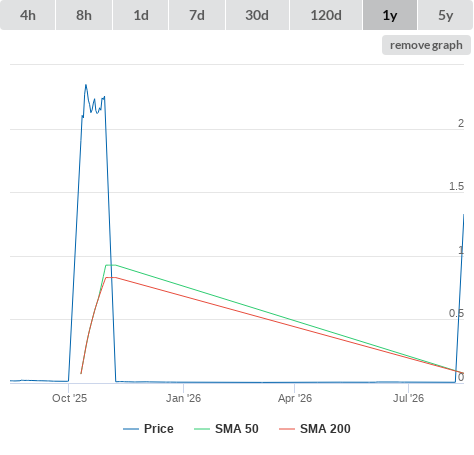Switch chart to 30d range
This screenshot has width=474, height=455.
tap(257, 15)
